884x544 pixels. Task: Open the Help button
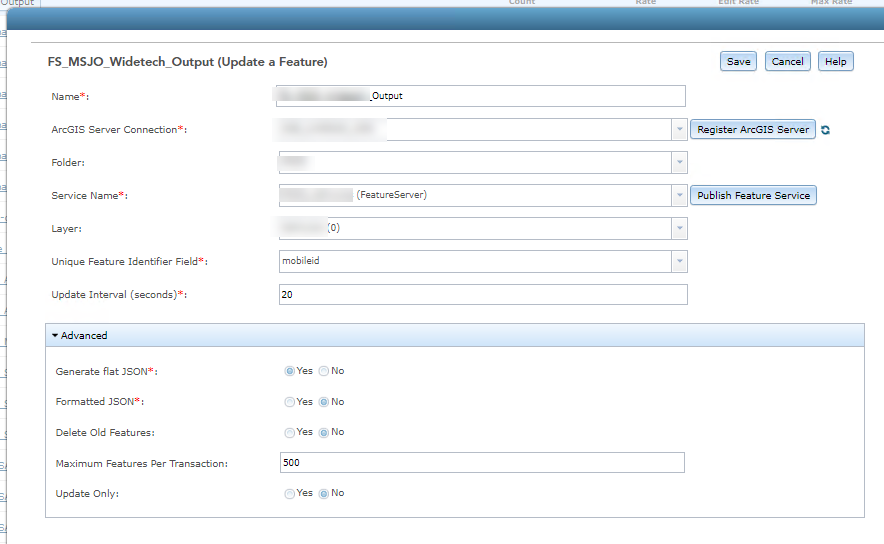[836, 62]
